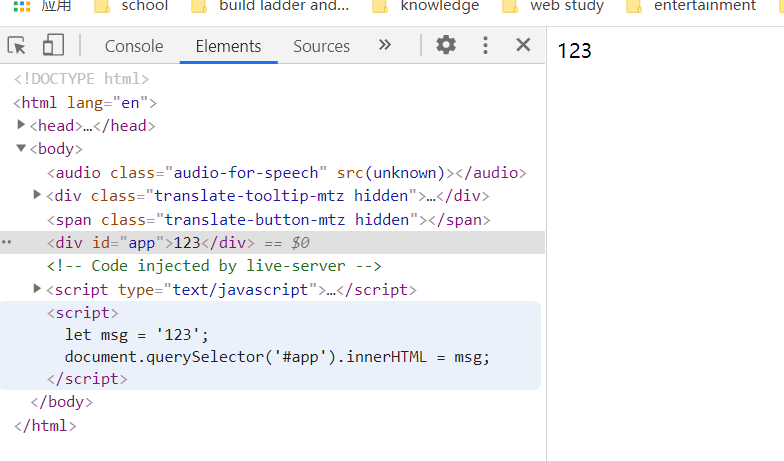Switch to the Console tab
784x461 pixels.
pyautogui.click(x=134, y=46)
